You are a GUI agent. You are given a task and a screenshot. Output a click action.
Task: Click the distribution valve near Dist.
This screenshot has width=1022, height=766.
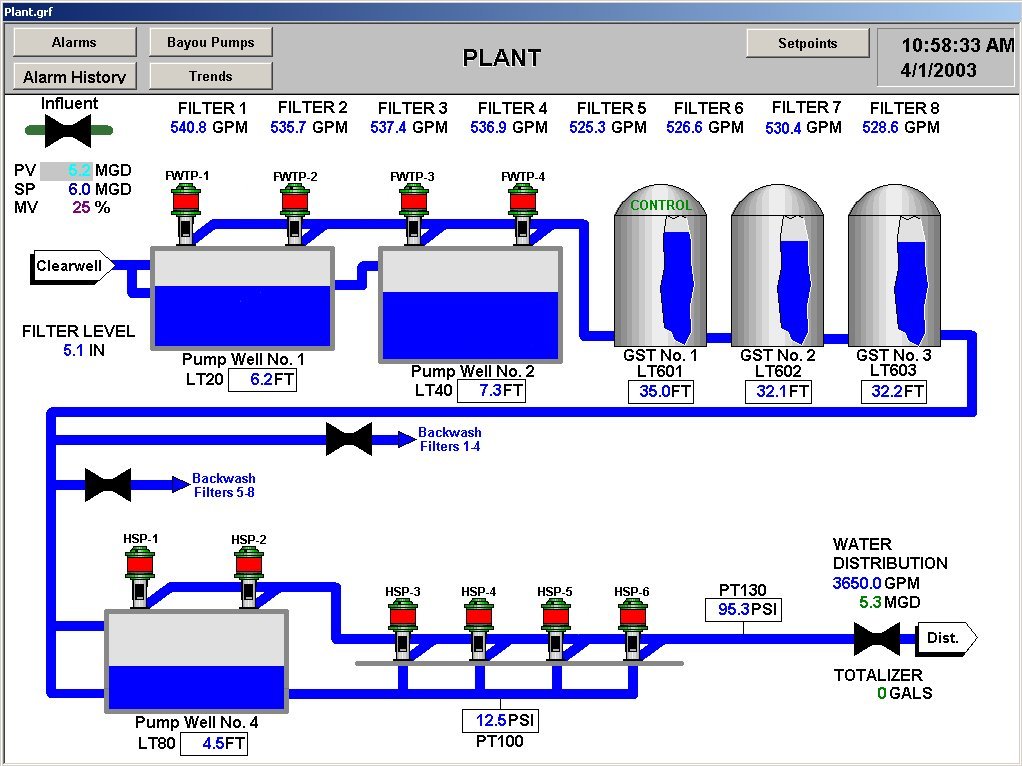(x=877, y=638)
